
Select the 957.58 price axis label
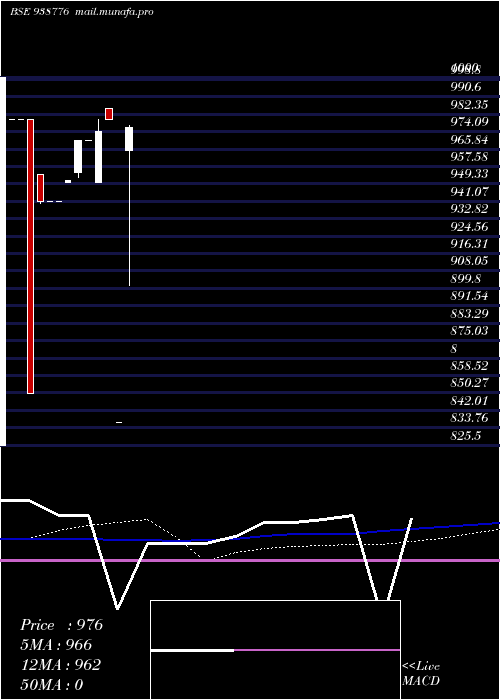pos(469,157)
